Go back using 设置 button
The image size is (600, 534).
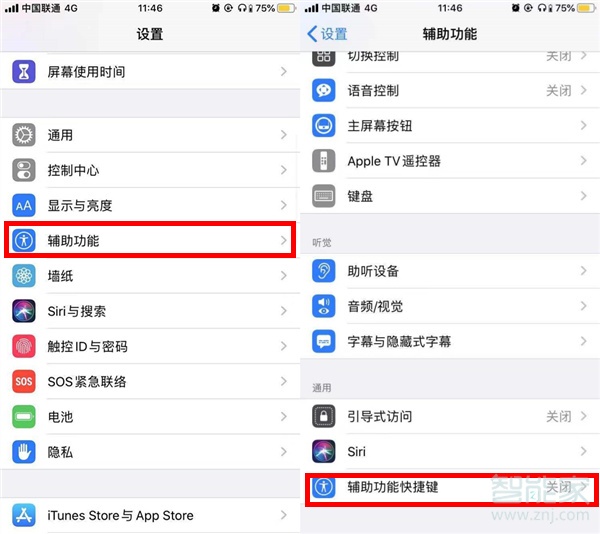coord(328,34)
